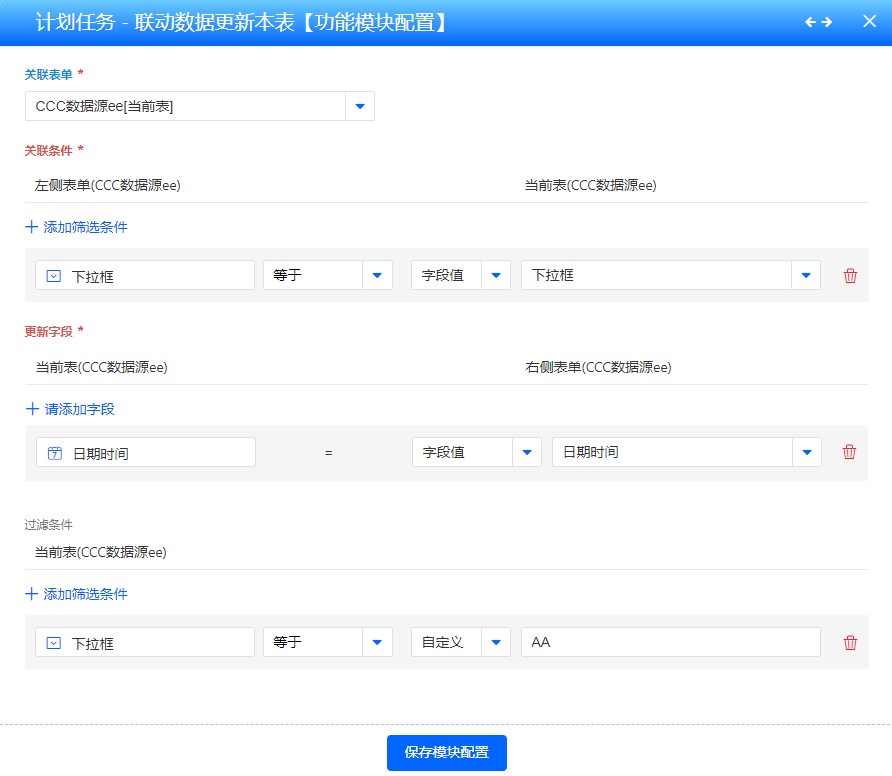Toggle dialog width with the arrows icon
The image size is (892, 776).
click(x=818, y=22)
